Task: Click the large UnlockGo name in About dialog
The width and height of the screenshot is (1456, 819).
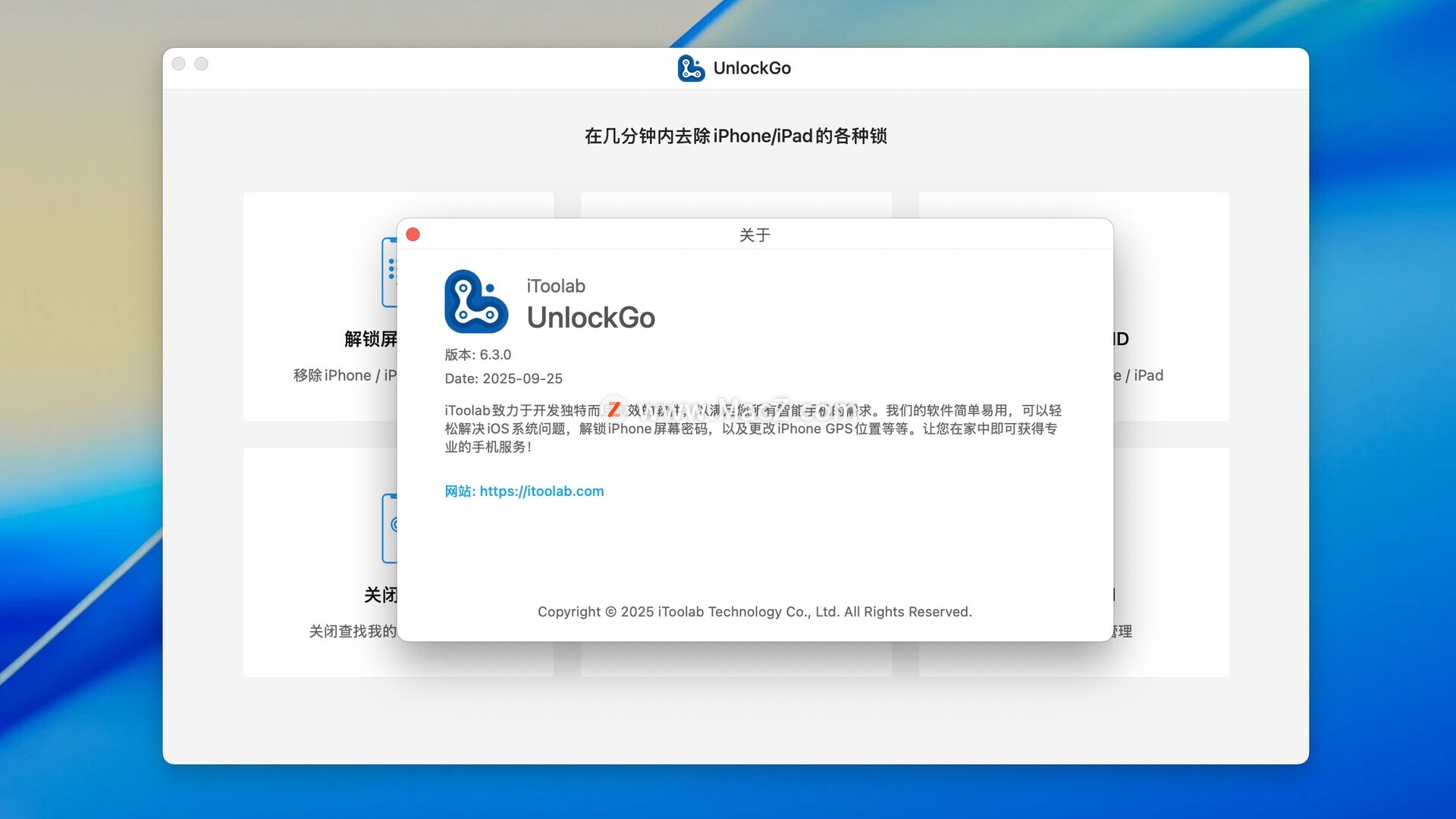Action: (x=591, y=318)
